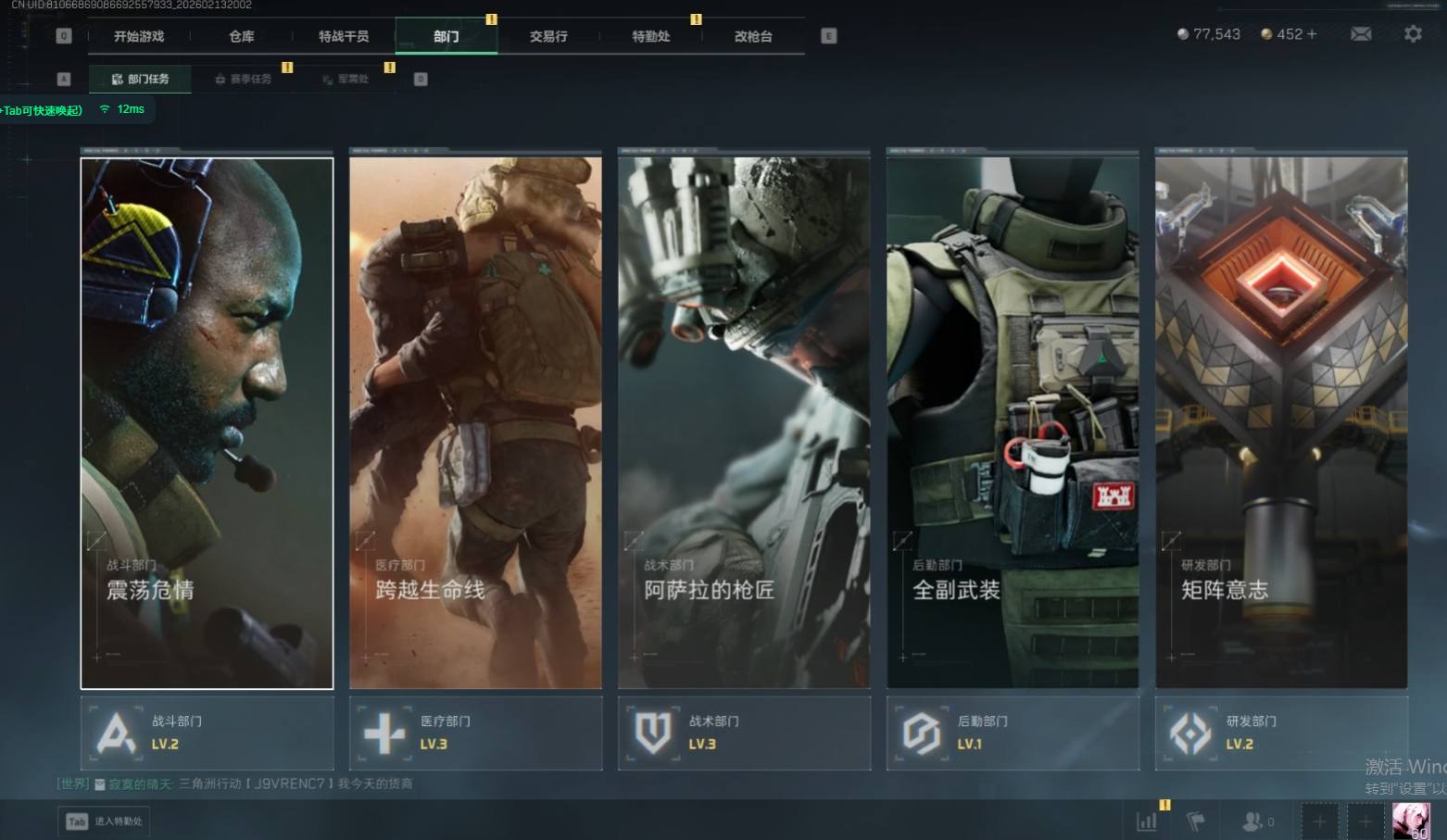Click the 世界 chat channel message
Image resolution: width=1447 pixels, height=840 pixels.
234,784
